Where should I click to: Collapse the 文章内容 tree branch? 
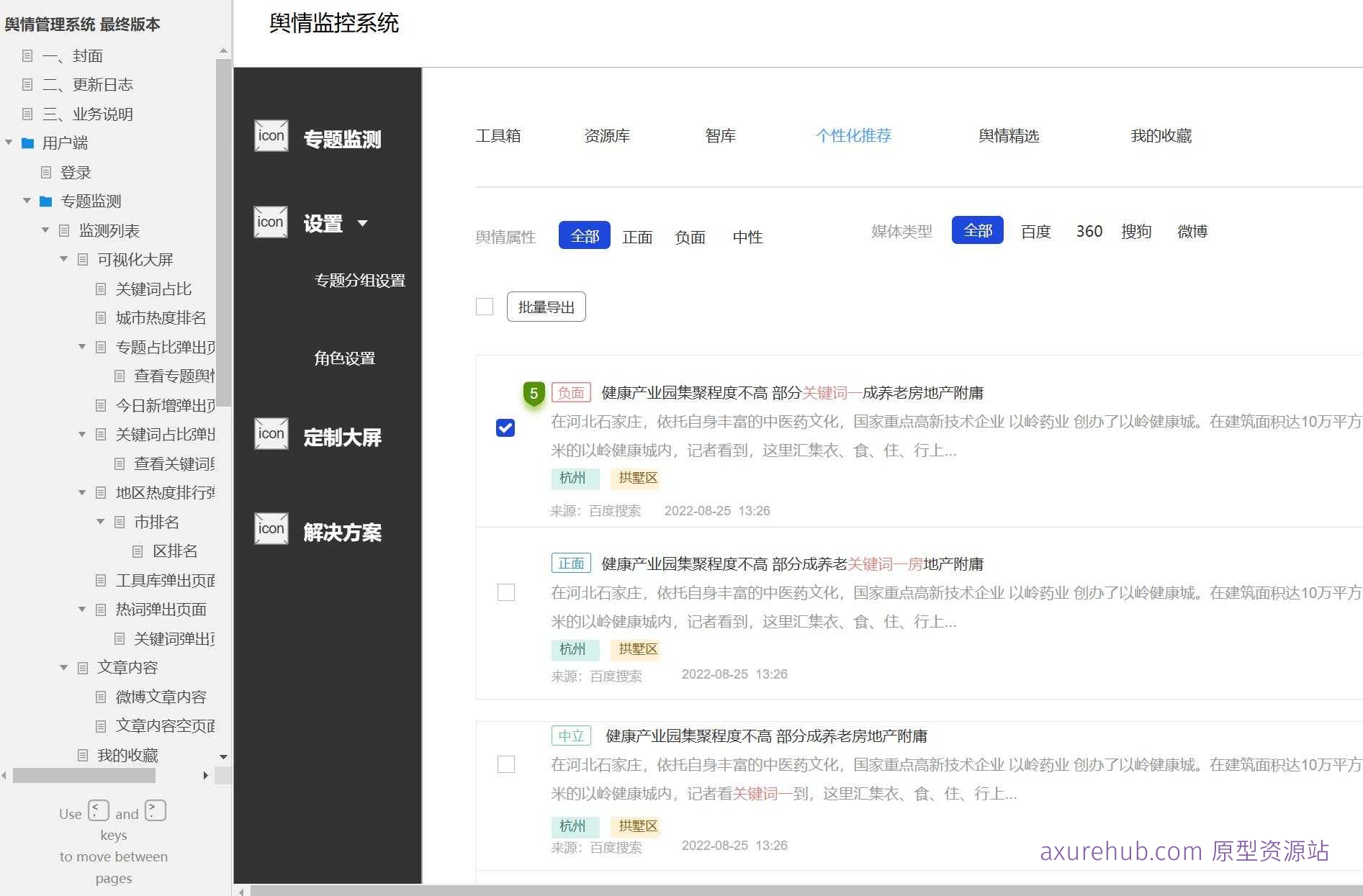(x=63, y=667)
